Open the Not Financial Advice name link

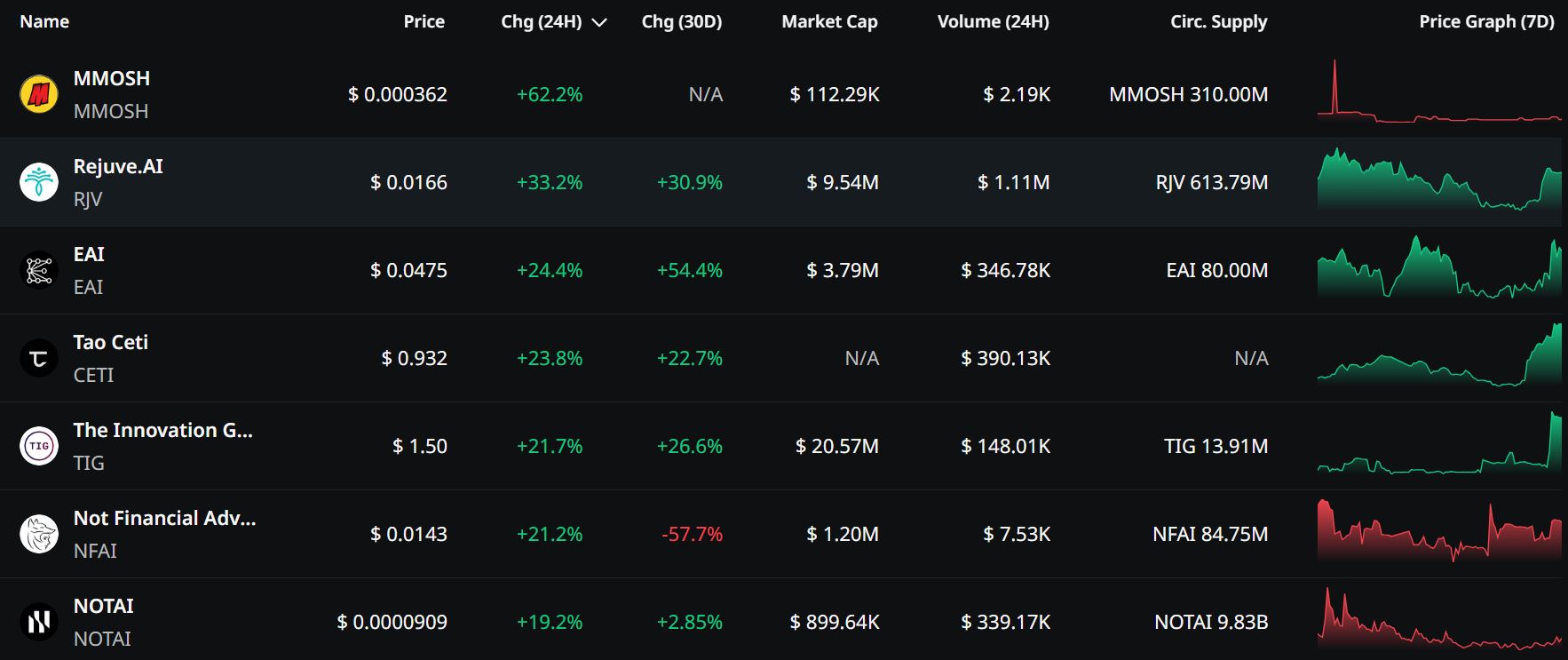coord(164,518)
